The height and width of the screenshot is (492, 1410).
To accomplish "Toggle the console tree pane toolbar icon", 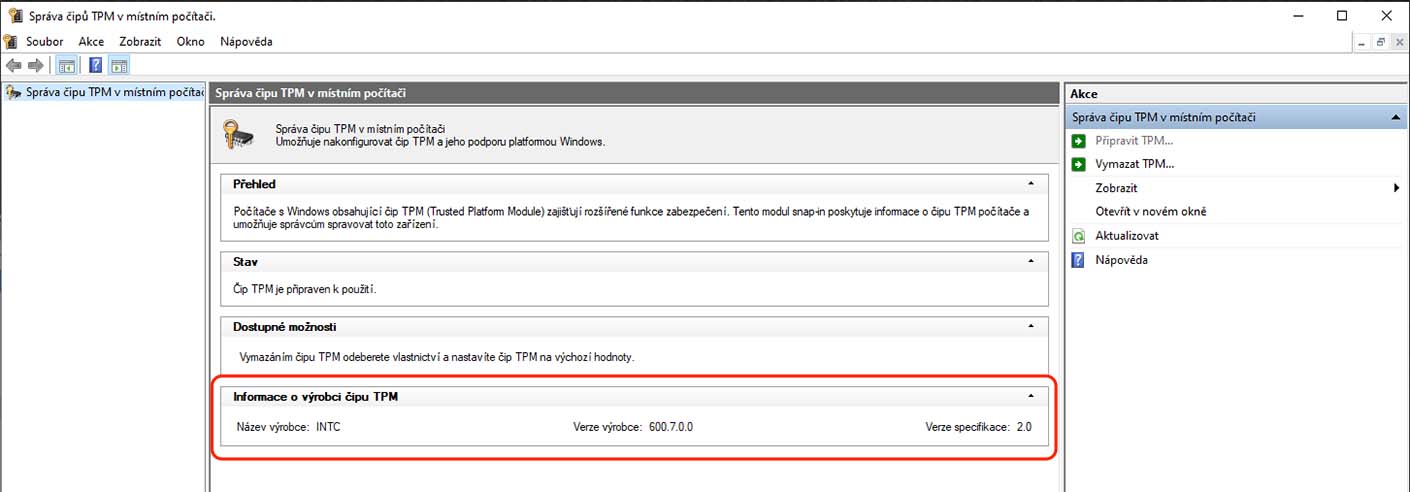I will point(66,66).
